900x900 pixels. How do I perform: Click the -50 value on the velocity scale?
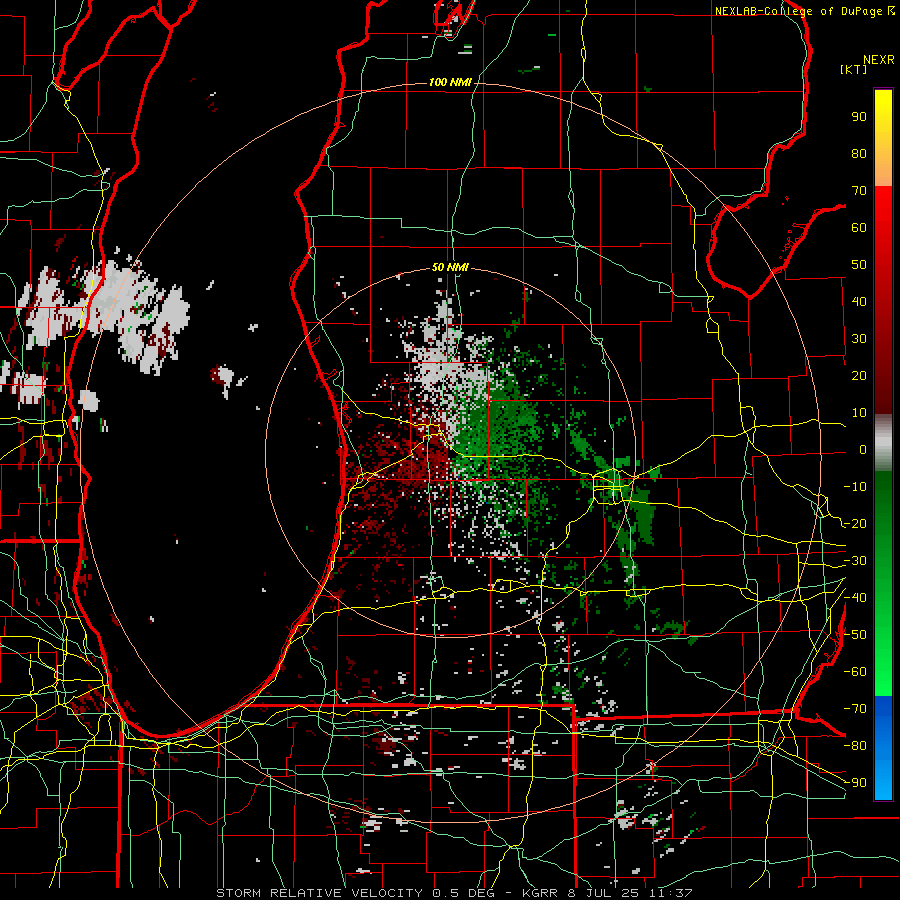pyautogui.click(x=855, y=635)
